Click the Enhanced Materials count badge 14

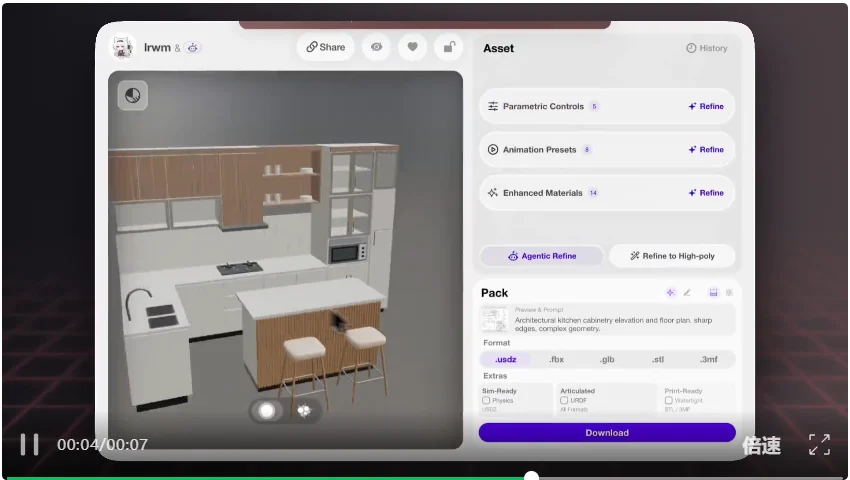(593, 193)
